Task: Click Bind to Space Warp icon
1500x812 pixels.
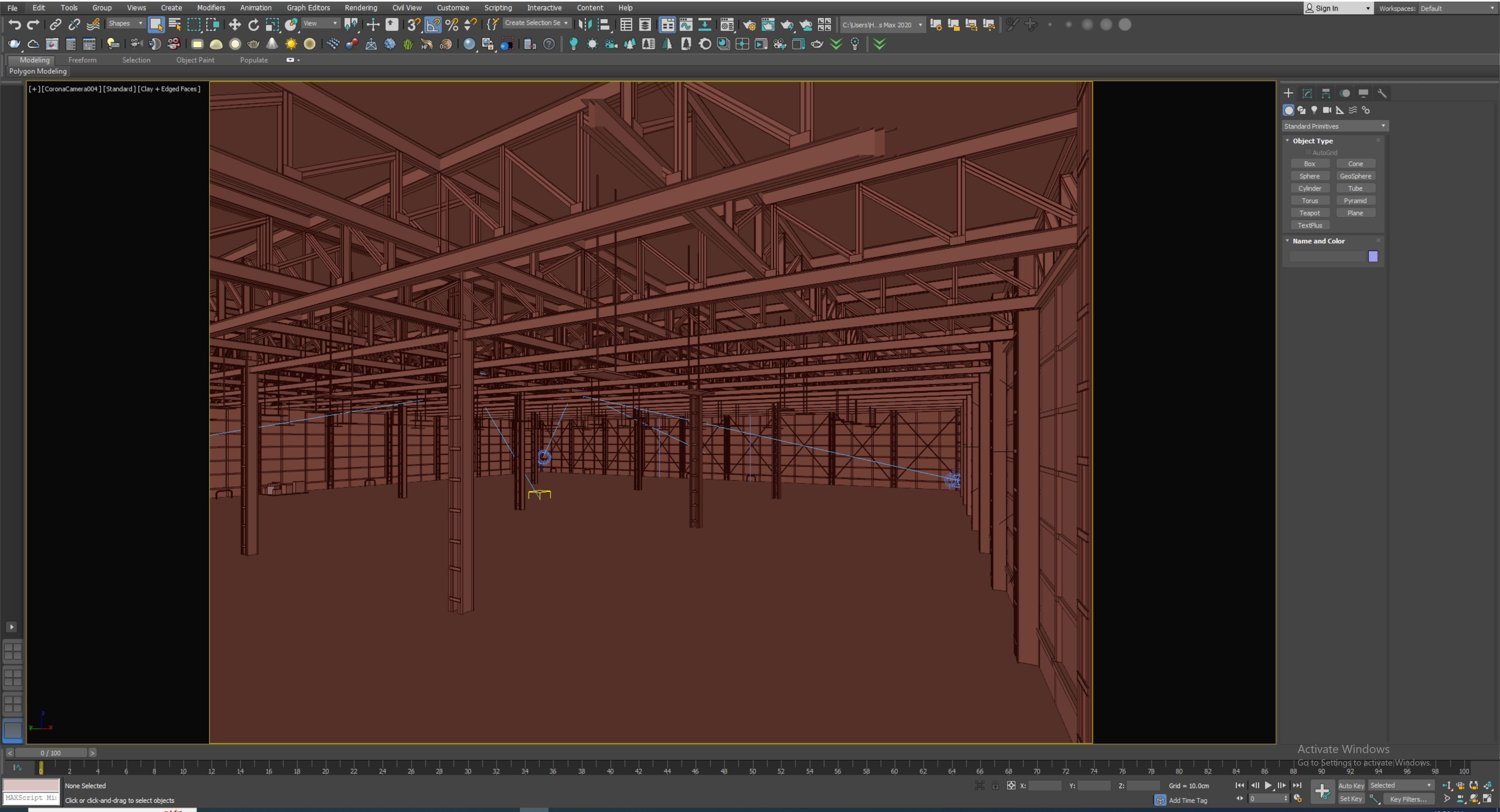Action: click(x=93, y=25)
